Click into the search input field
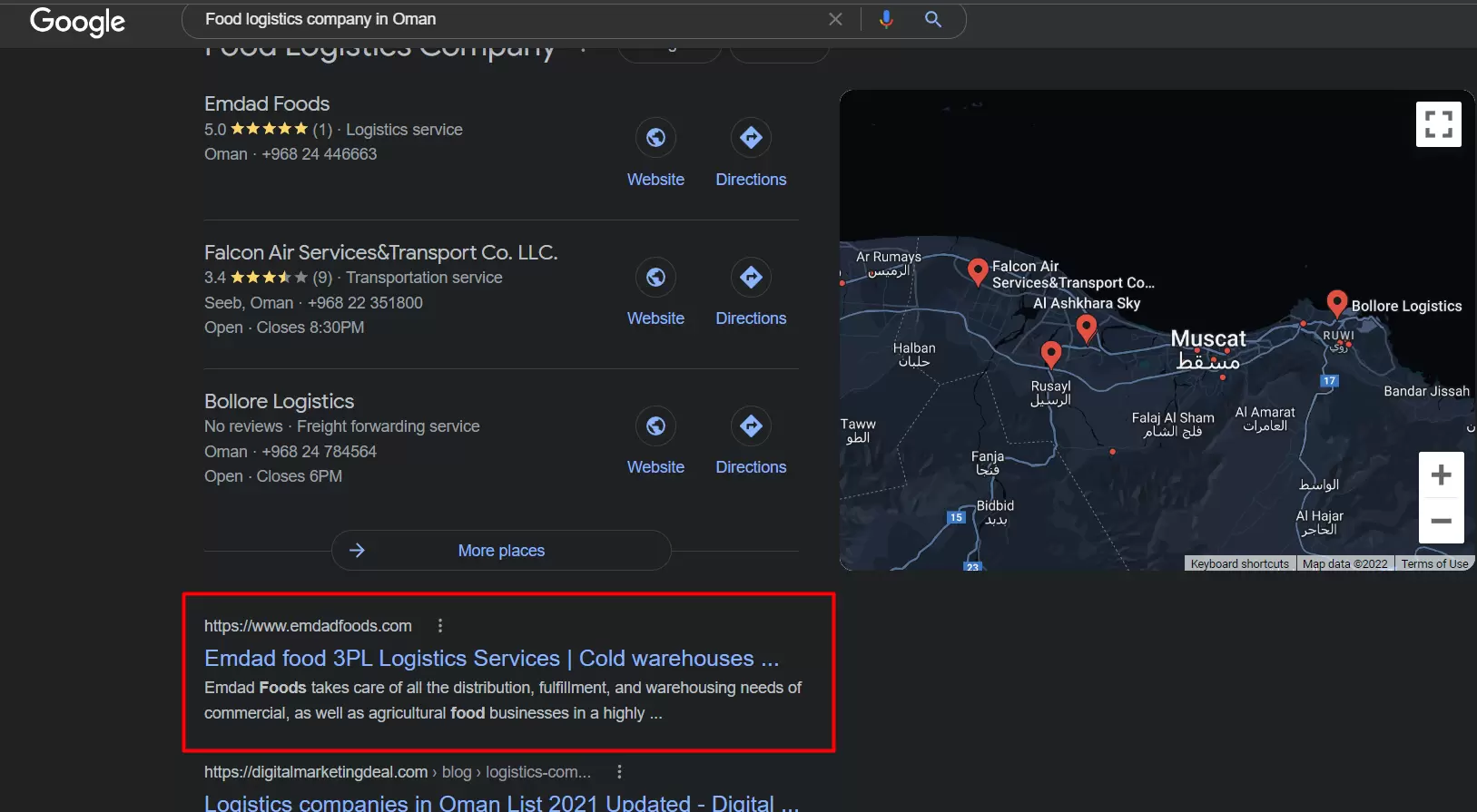The width and height of the screenshot is (1477, 812). coord(508,19)
